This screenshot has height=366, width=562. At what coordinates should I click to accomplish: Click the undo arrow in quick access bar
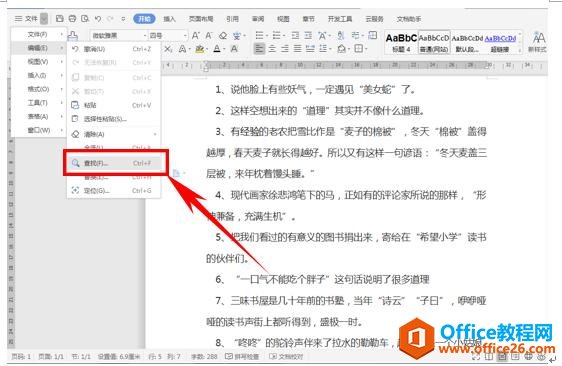coord(98,19)
